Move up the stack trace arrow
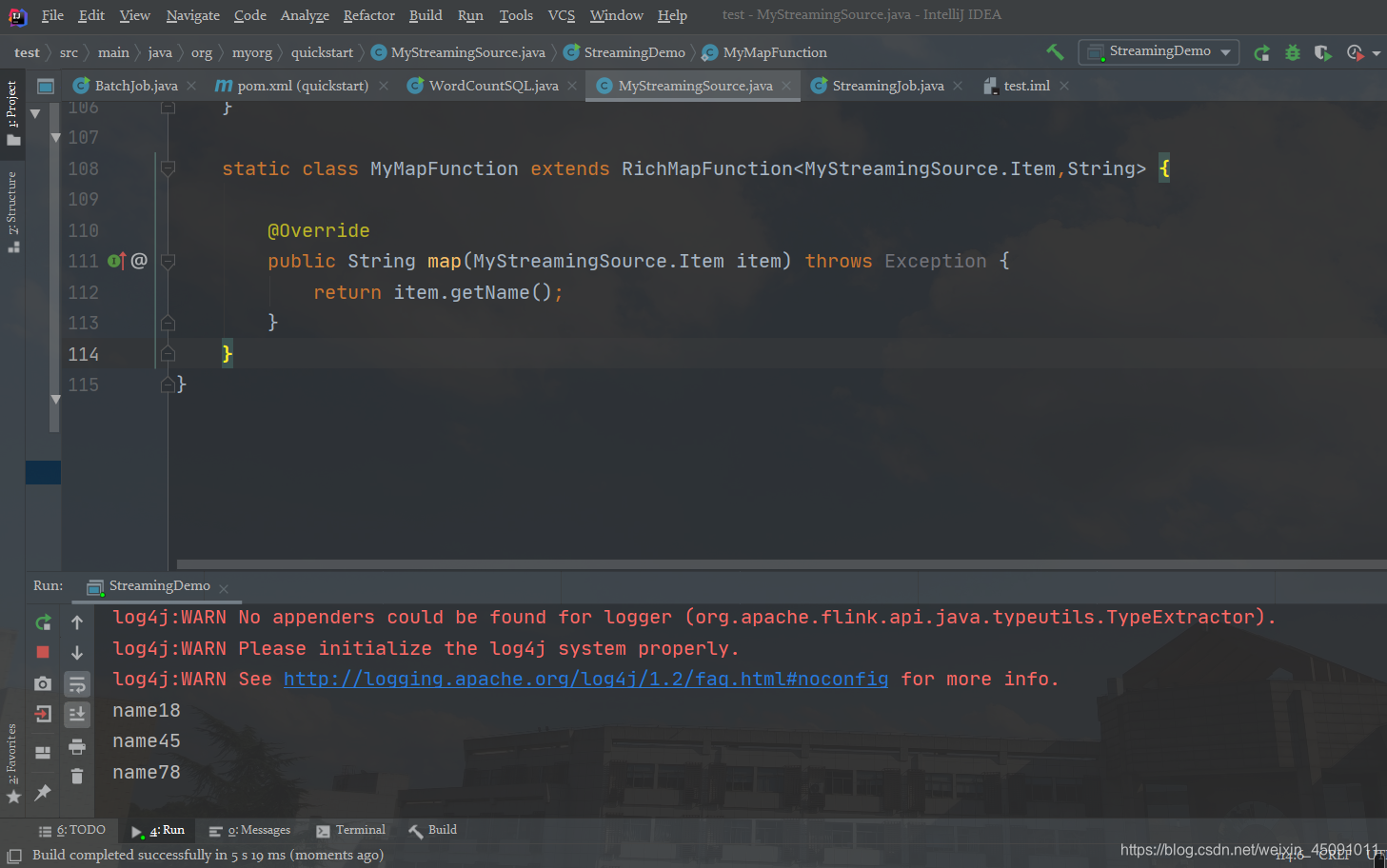This screenshot has width=1387, height=868. click(77, 622)
